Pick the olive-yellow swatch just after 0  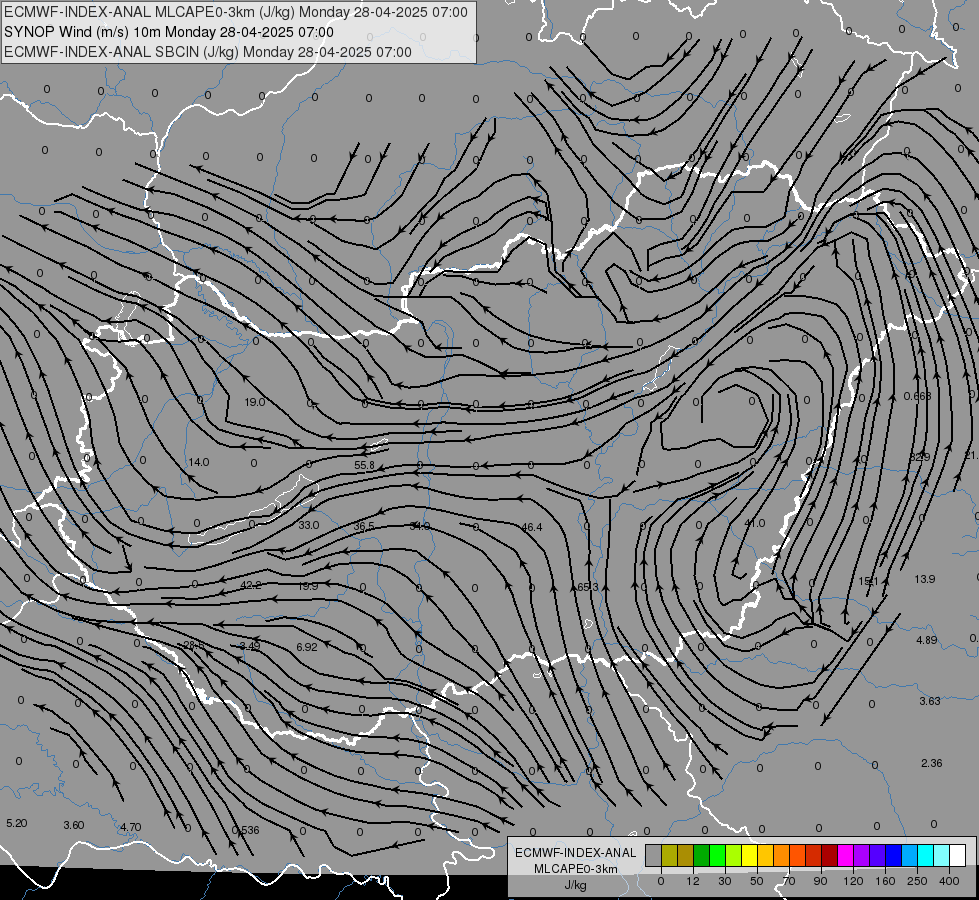[x=669, y=855]
